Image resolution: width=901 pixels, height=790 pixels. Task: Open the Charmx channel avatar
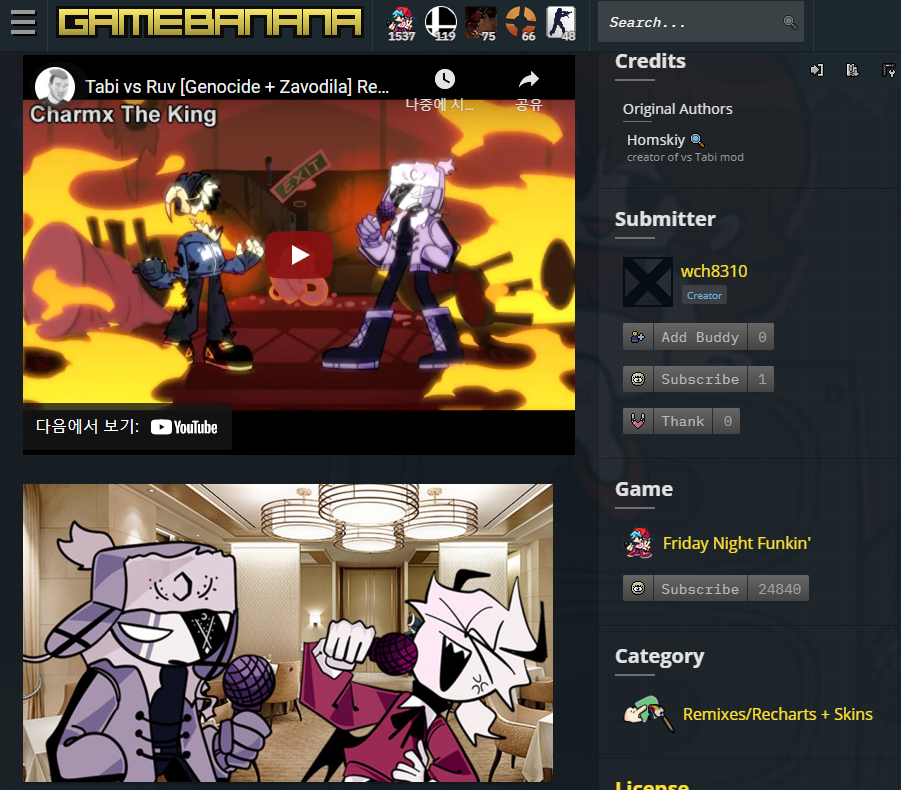coord(55,86)
